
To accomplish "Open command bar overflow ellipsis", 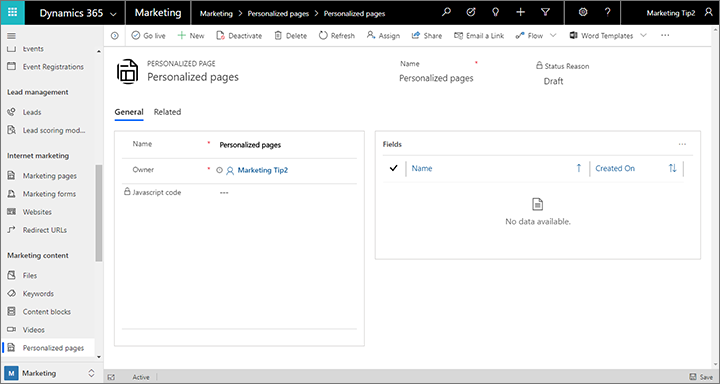I will 665,35.
